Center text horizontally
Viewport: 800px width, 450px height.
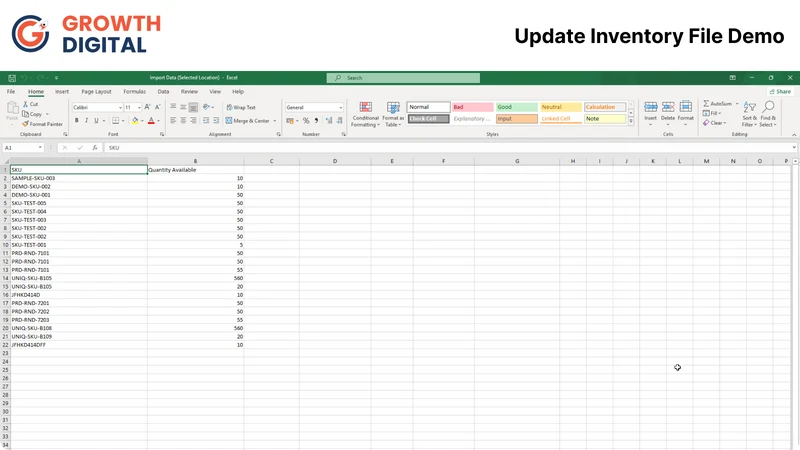183,121
